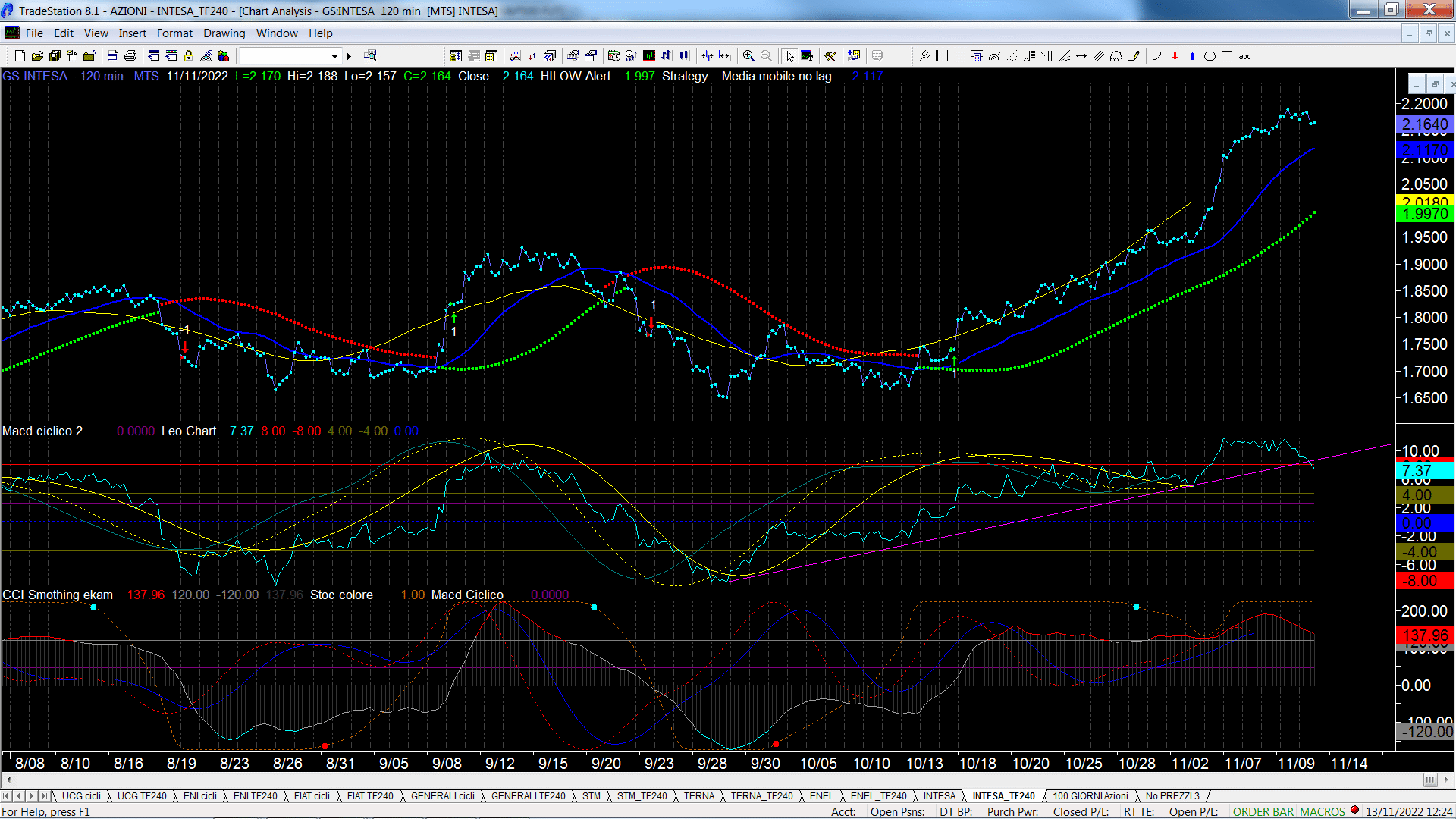Select the double-headed horizontal arrow tool
Screen dimensions: 1456x819
pyautogui.click(x=1081, y=56)
